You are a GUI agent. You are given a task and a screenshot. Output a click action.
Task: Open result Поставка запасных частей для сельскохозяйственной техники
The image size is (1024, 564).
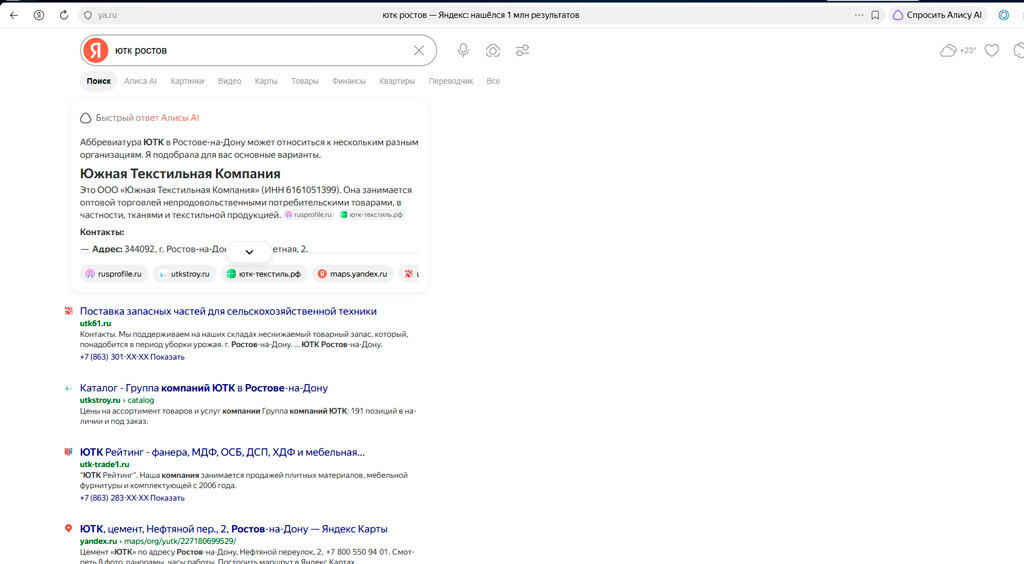click(x=228, y=311)
